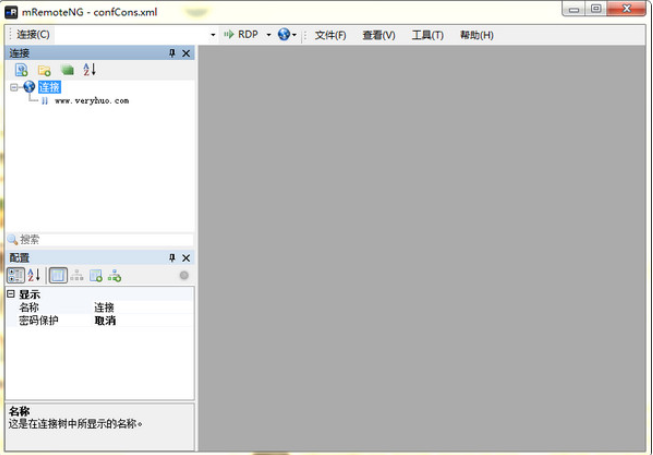The width and height of the screenshot is (653, 455).
Task: Click the green view icon in 连接 toolbar
Action: [67, 70]
